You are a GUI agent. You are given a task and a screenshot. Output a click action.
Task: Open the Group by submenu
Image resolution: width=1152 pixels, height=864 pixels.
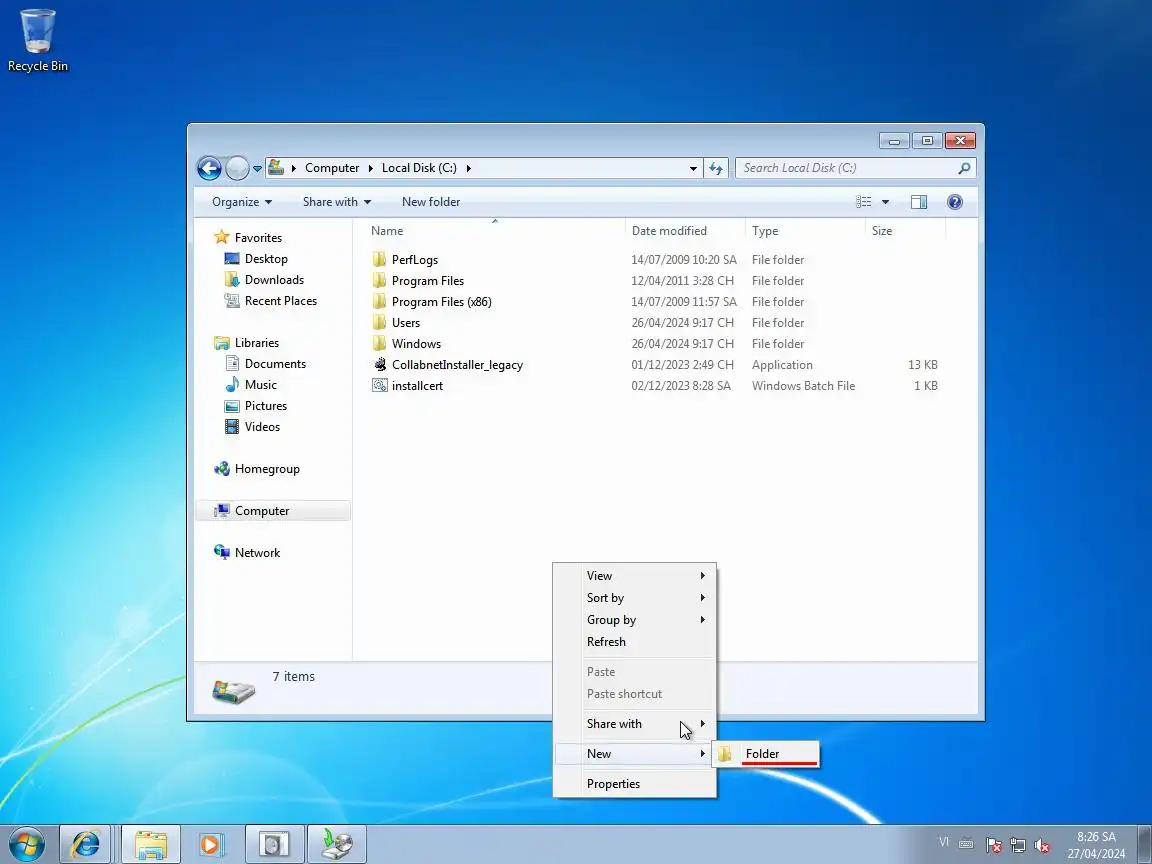635,619
